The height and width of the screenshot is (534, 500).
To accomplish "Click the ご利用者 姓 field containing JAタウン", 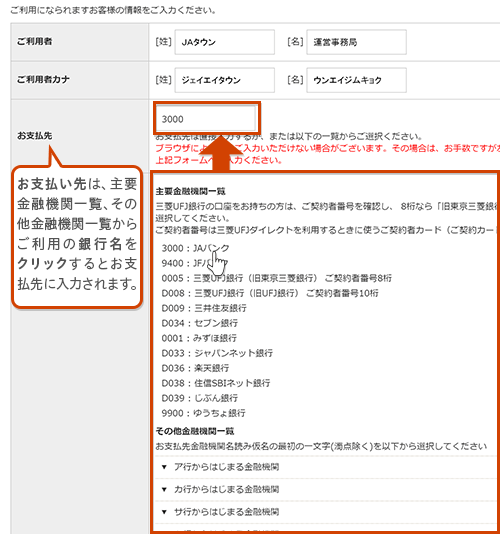I will [225, 42].
